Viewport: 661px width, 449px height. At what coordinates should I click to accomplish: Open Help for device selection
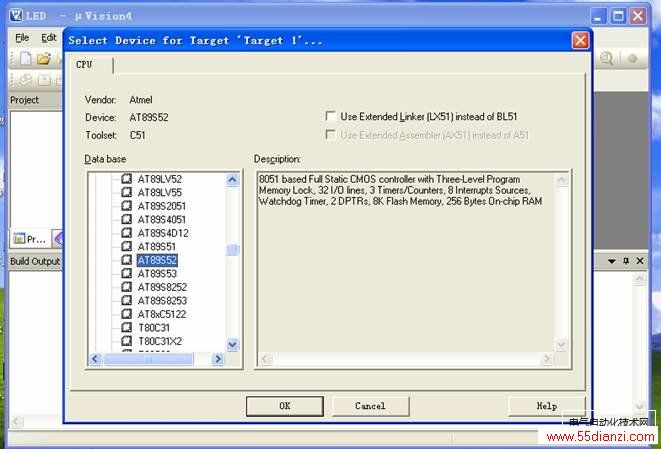(x=547, y=406)
